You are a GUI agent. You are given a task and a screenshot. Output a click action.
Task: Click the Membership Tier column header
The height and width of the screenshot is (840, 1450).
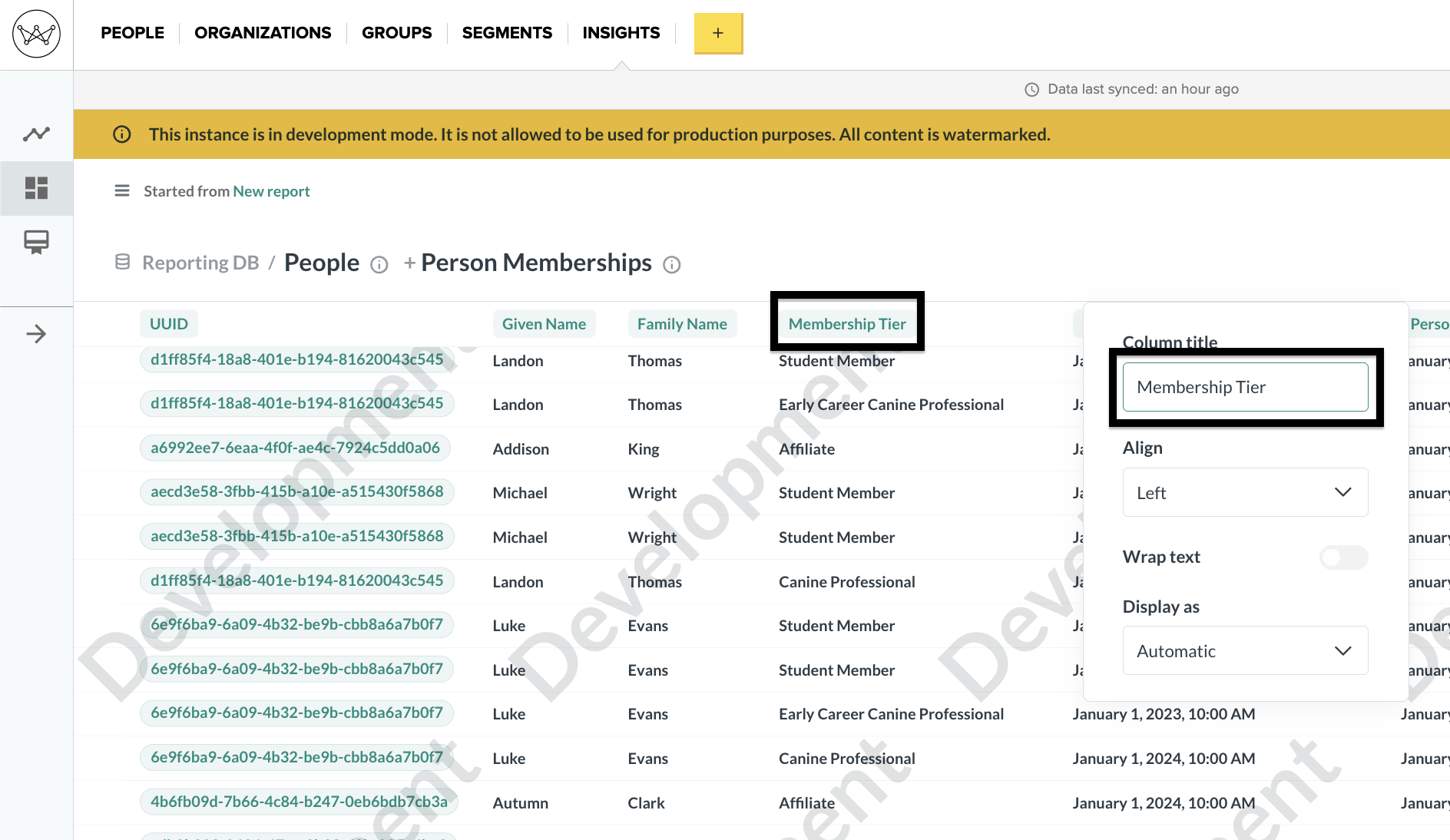click(x=847, y=324)
